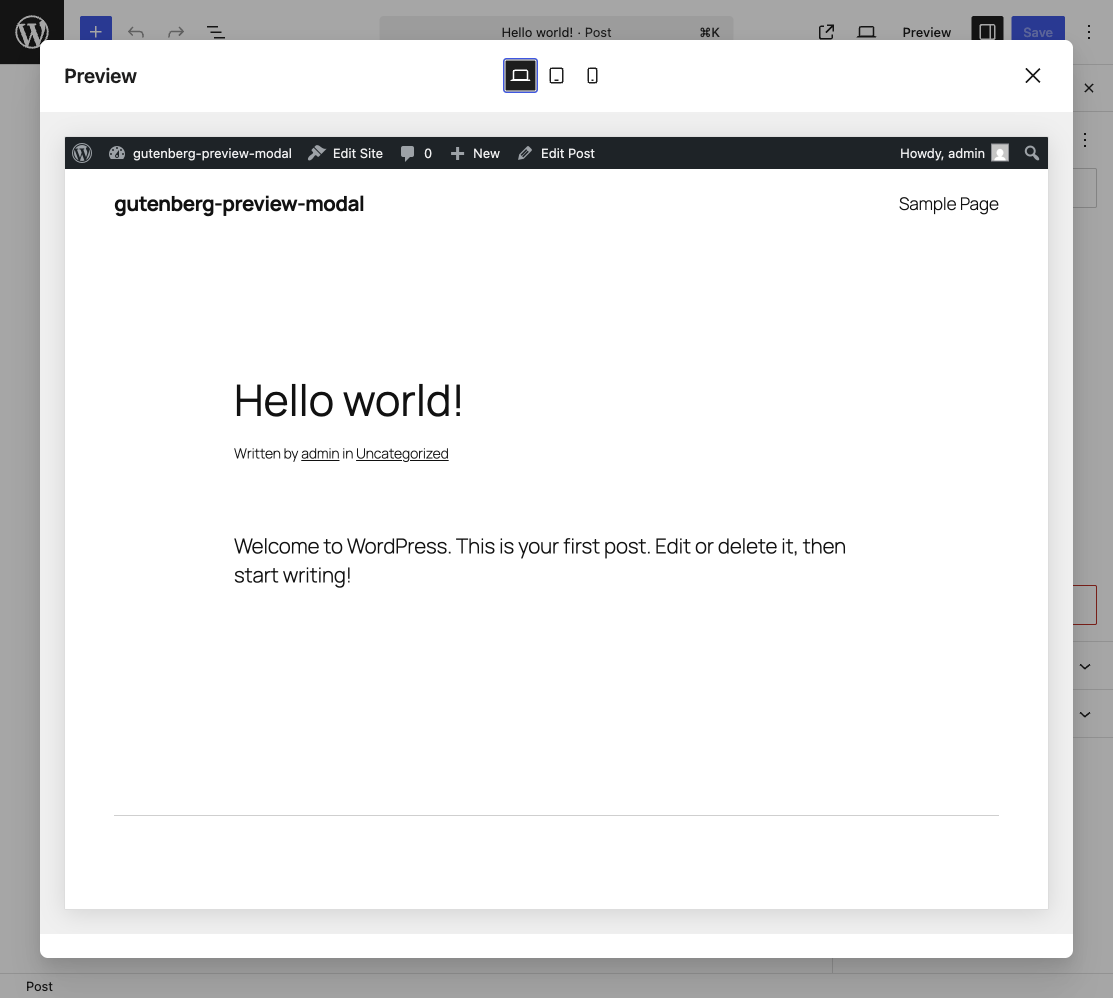1113x998 pixels.
Task: Switch preview to mobile device
Action: point(592,76)
